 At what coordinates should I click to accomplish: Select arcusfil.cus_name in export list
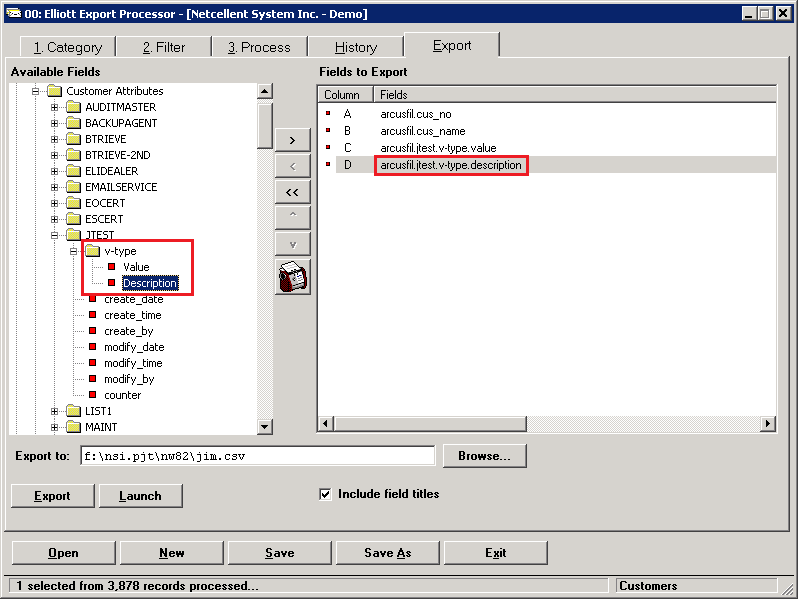(x=422, y=131)
